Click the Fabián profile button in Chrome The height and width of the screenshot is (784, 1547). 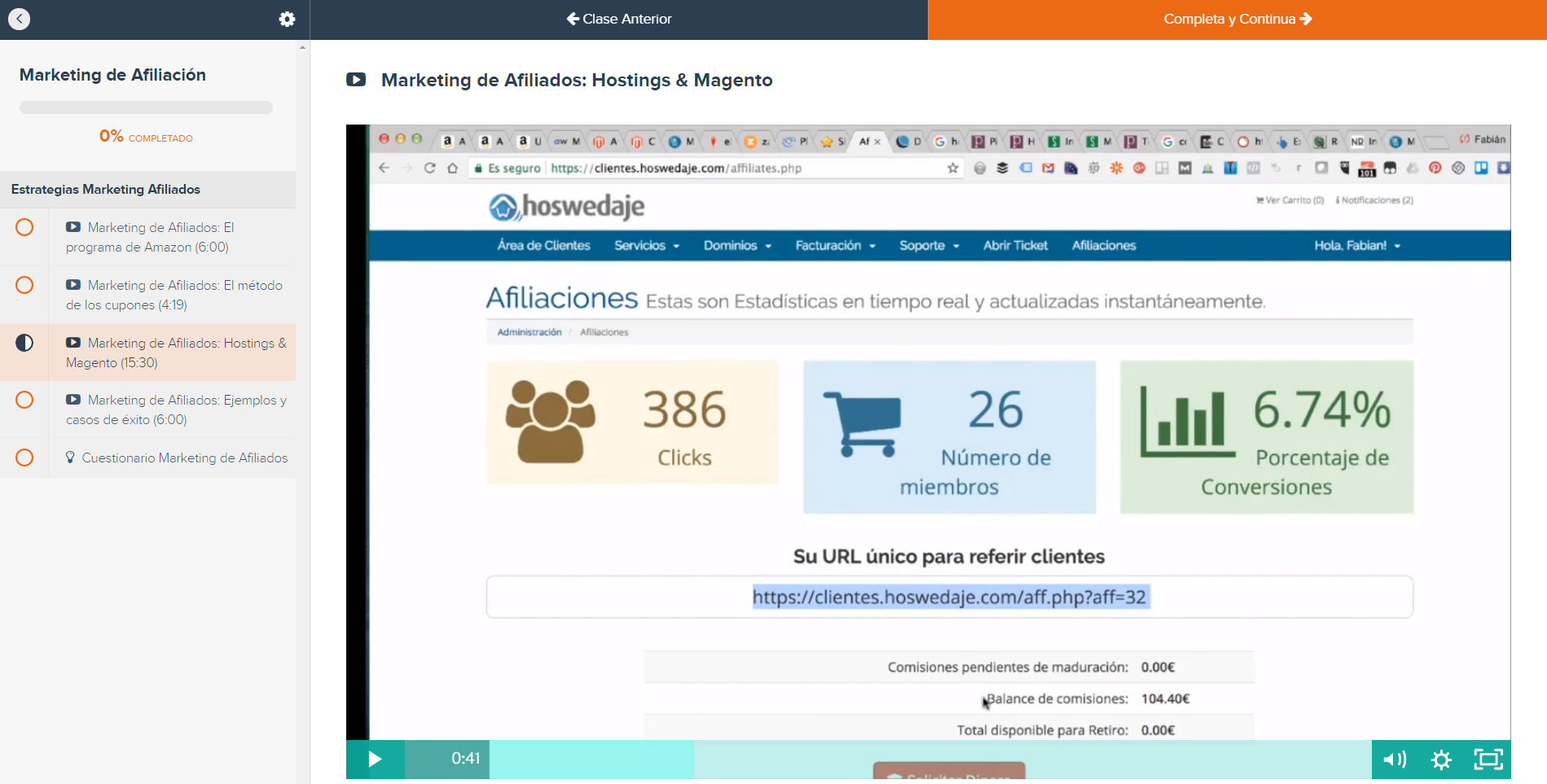[x=1483, y=139]
